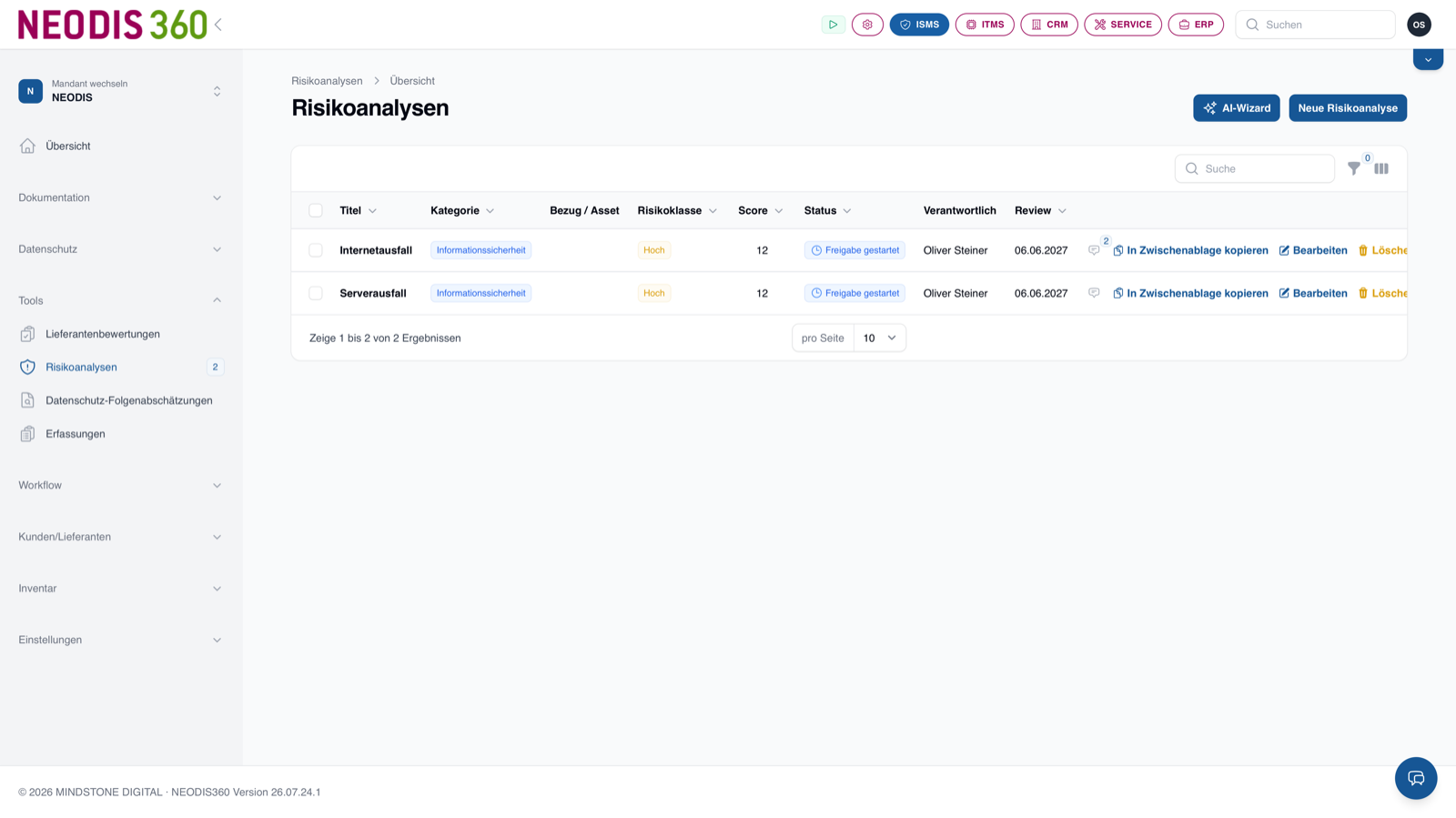Open the chat support bubble icon
The width and height of the screenshot is (1456, 818).
(1416, 778)
